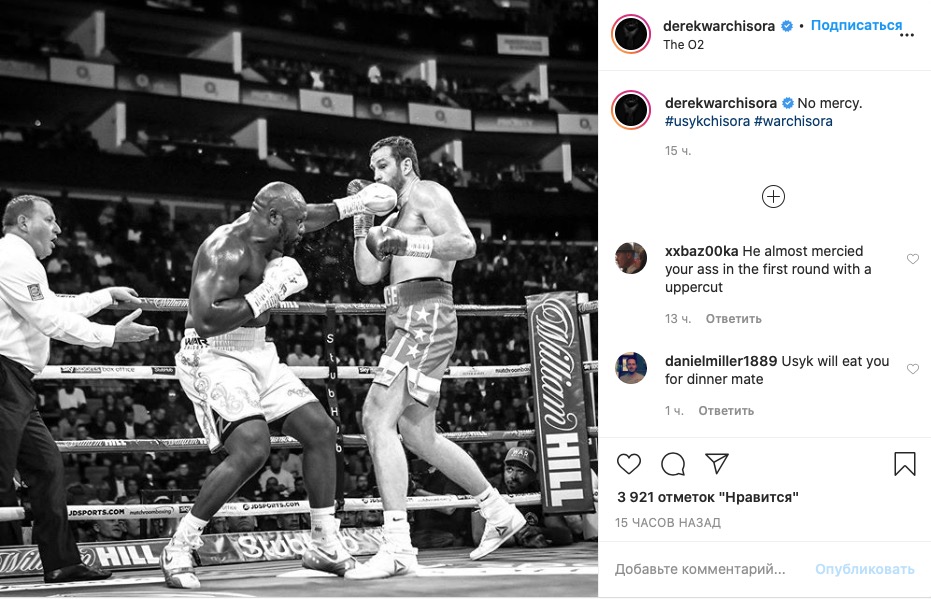Open #warchisora hashtag
The image size is (931, 599).
pyautogui.click(x=793, y=121)
